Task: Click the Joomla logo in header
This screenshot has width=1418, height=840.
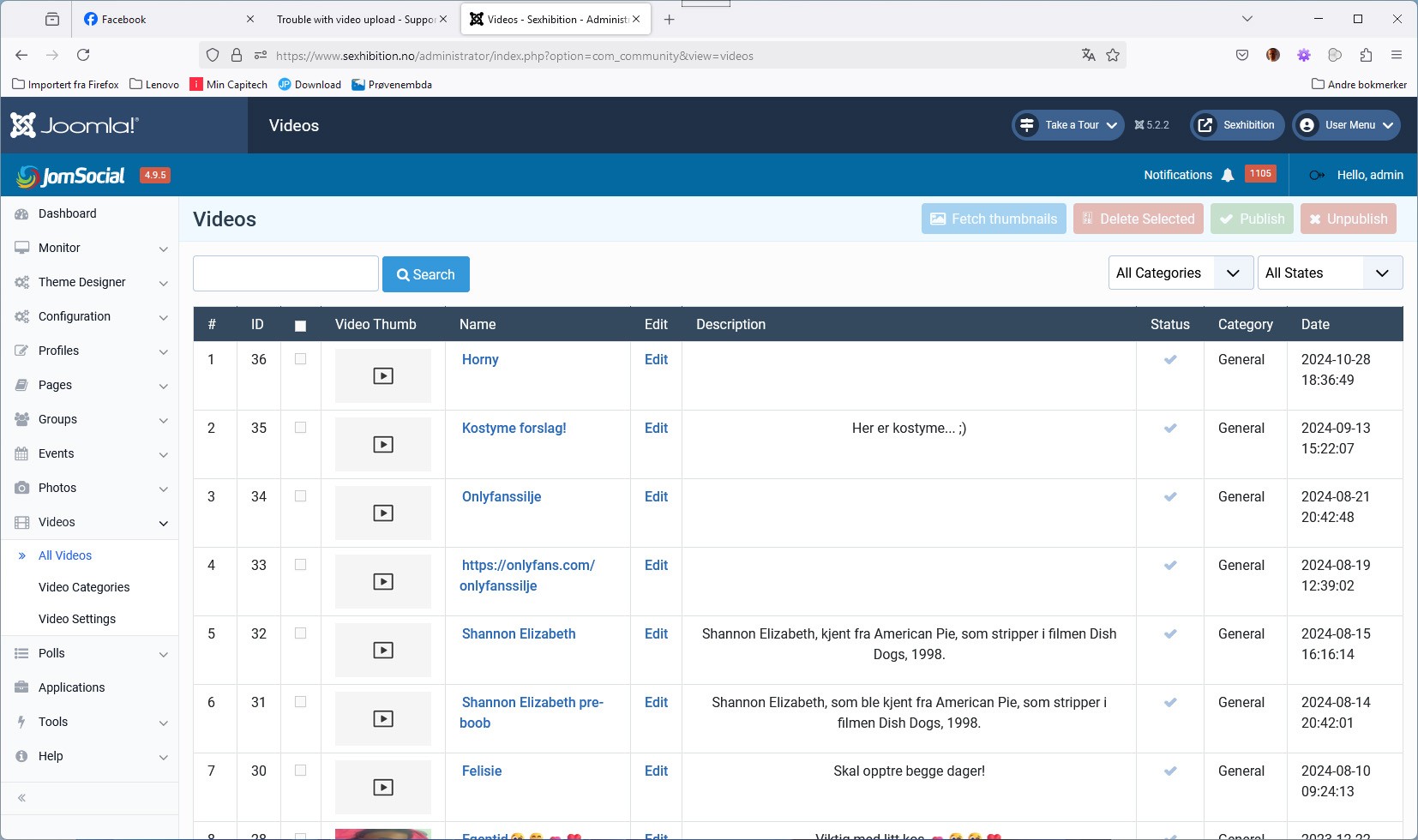Action: [75, 125]
